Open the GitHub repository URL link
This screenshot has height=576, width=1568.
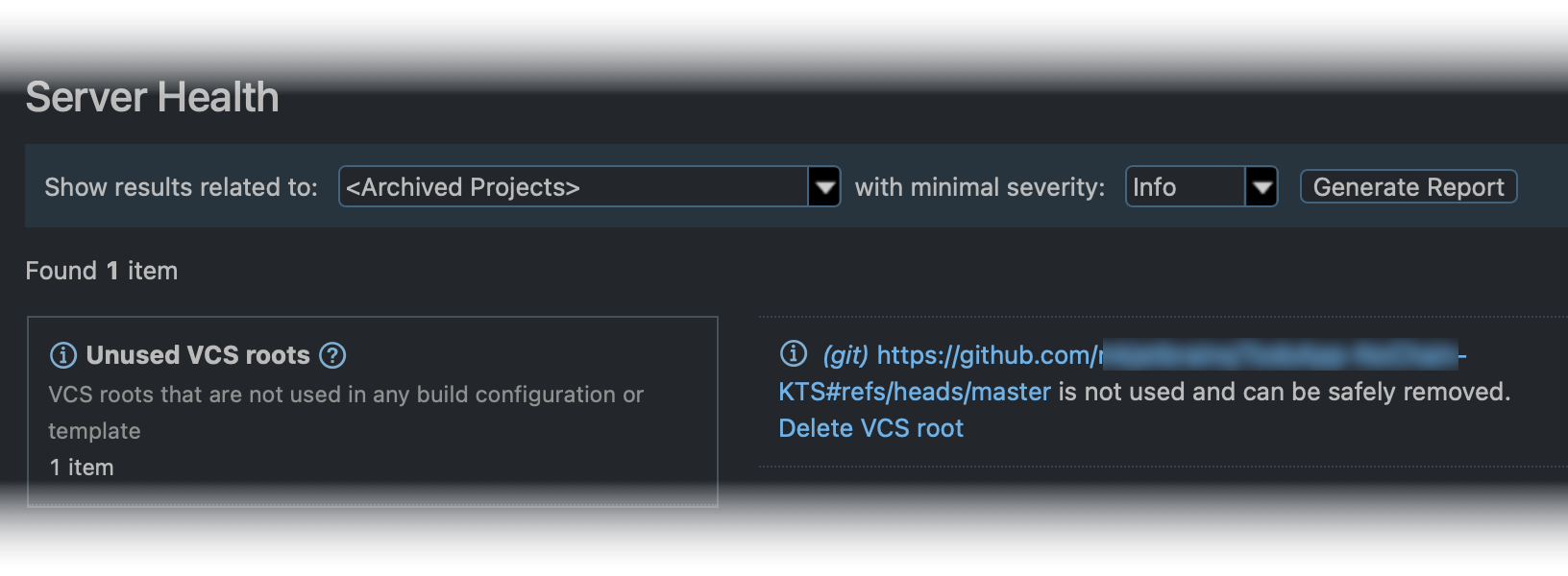point(1057,354)
